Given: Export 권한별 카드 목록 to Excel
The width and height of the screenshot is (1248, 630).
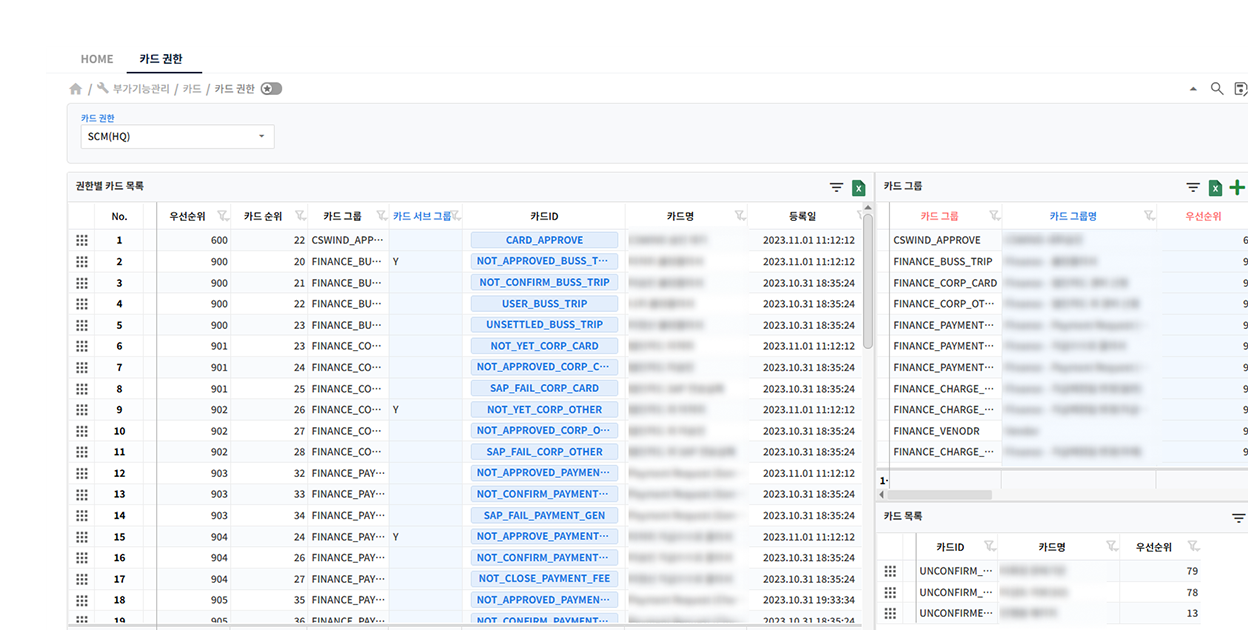Looking at the screenshot, I should point(858,187).
